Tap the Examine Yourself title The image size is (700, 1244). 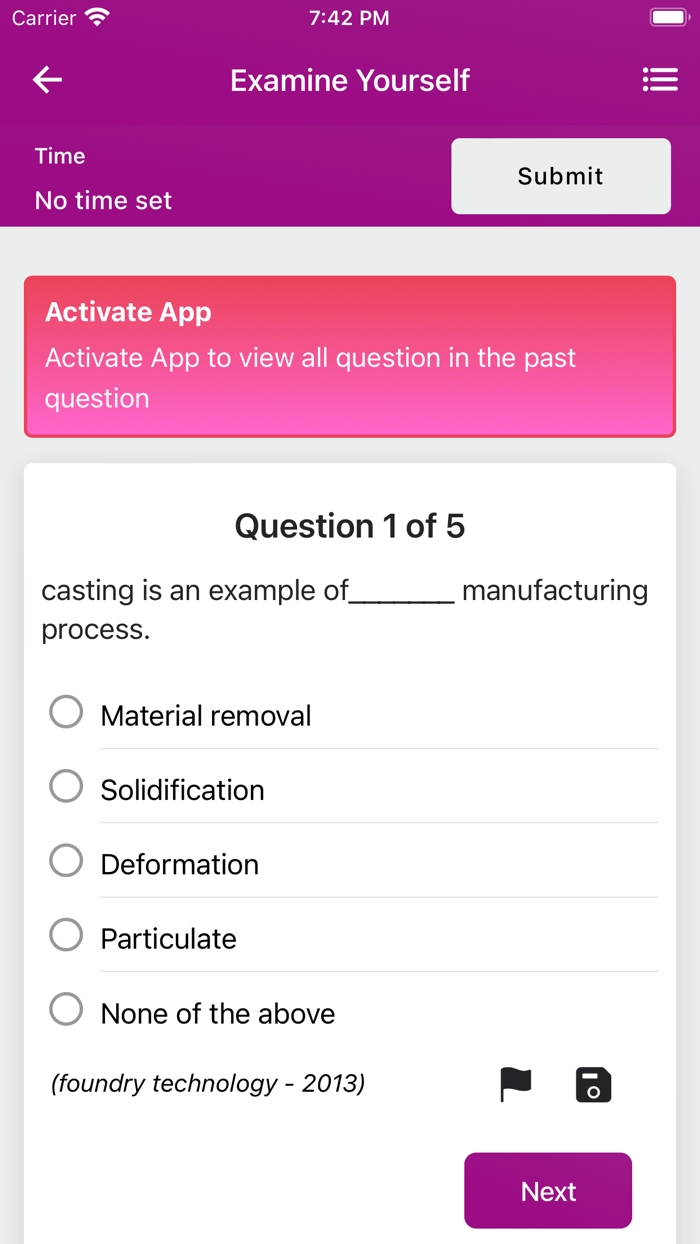(x=350, y=80)
